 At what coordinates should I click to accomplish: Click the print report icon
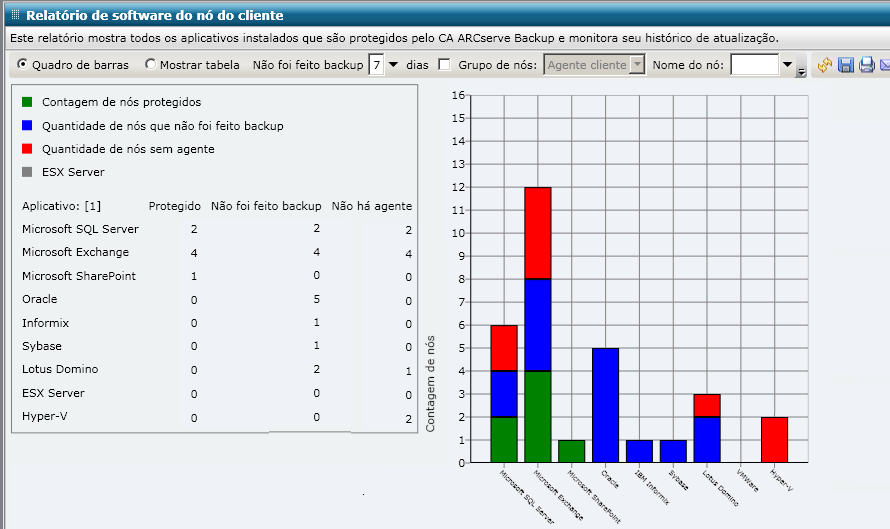(x=867, y=65)
